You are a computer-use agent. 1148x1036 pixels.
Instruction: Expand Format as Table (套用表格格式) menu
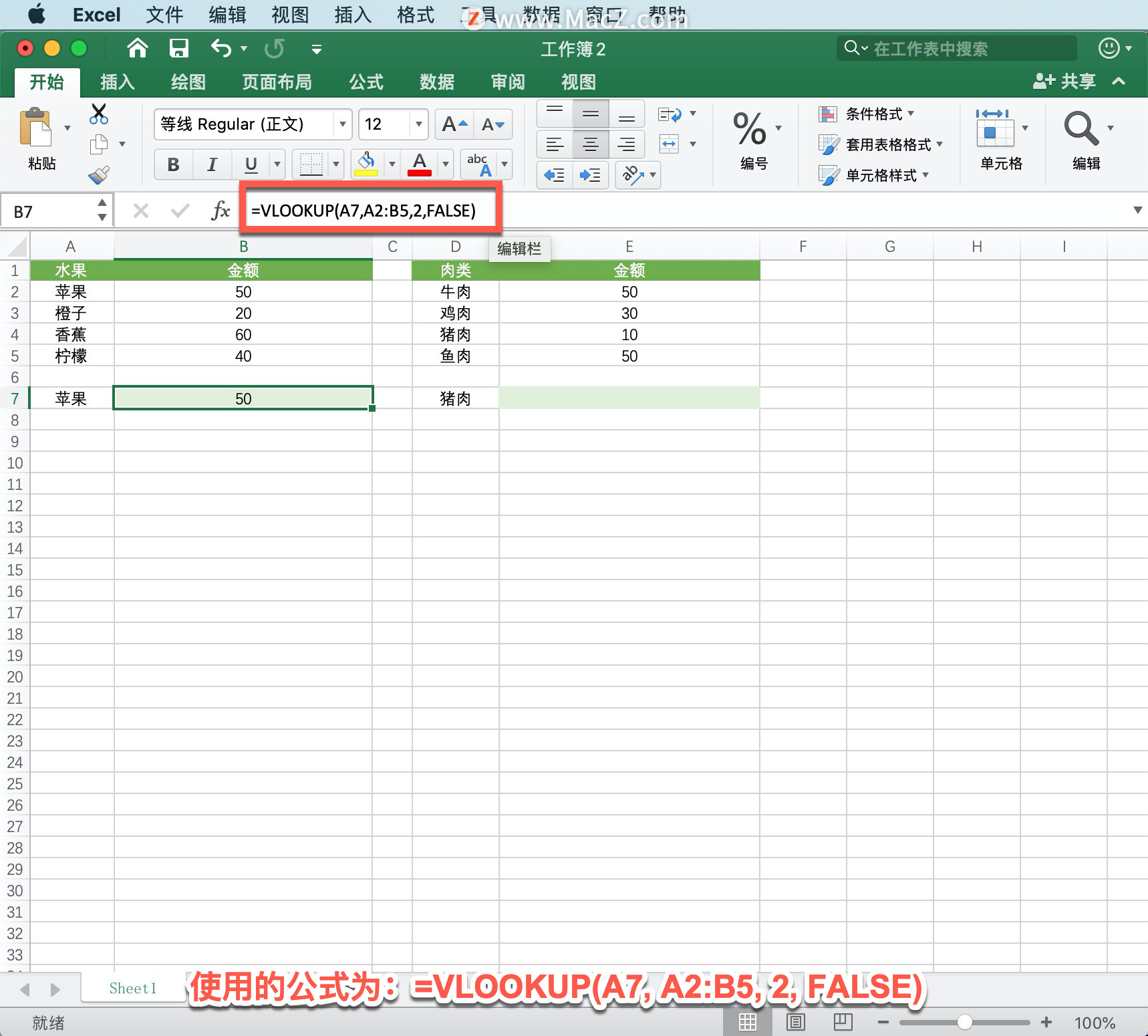tap(881, 144)
